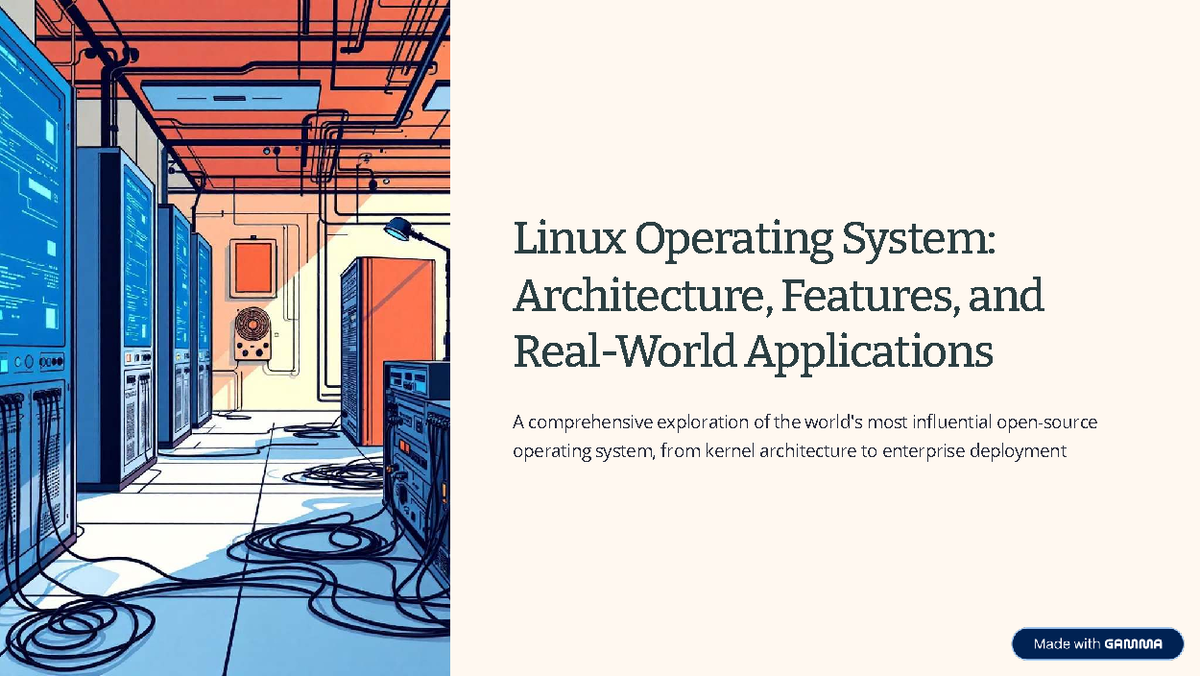The image size is (1200, 676).
Task: Click the orange indicator light on the rack
Action: click(x=404, y=445)
